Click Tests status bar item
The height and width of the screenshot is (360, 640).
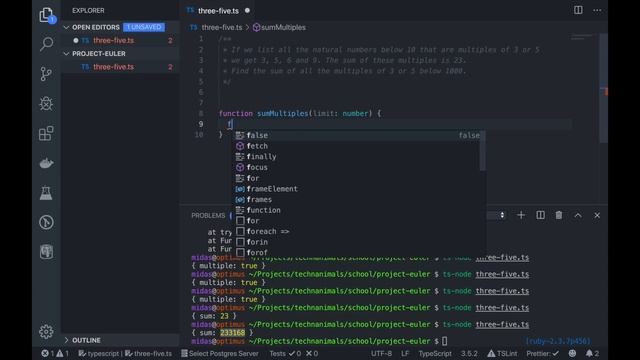click(293, 353)
